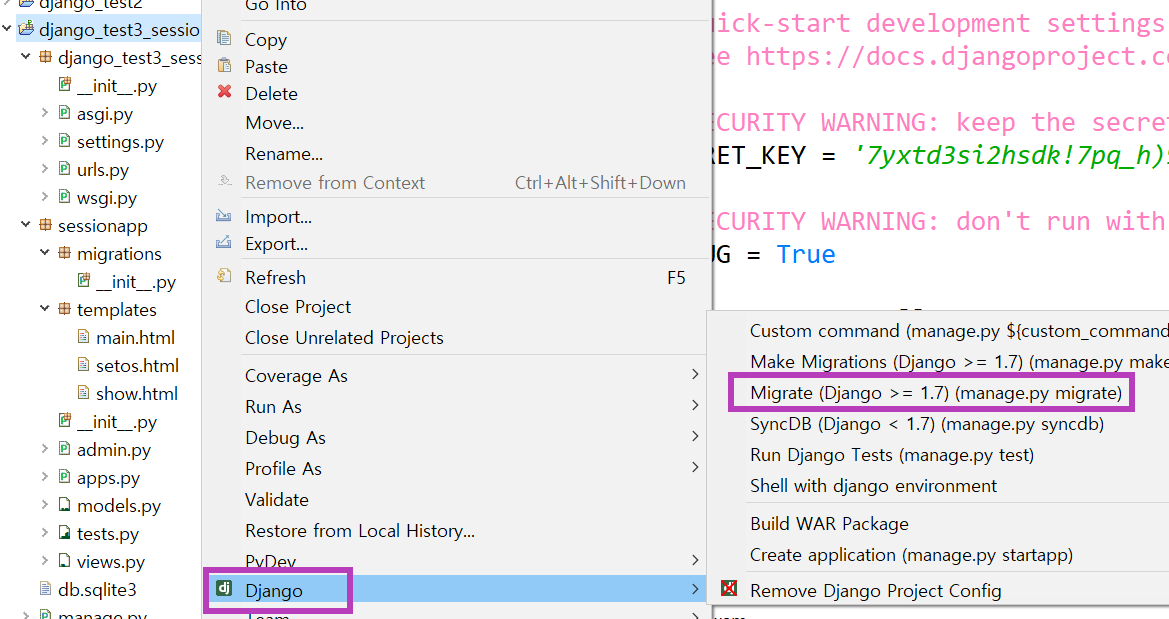Click the red Delete X icon
This screenshot has width=1169, height=619.
tap(224, 92)
